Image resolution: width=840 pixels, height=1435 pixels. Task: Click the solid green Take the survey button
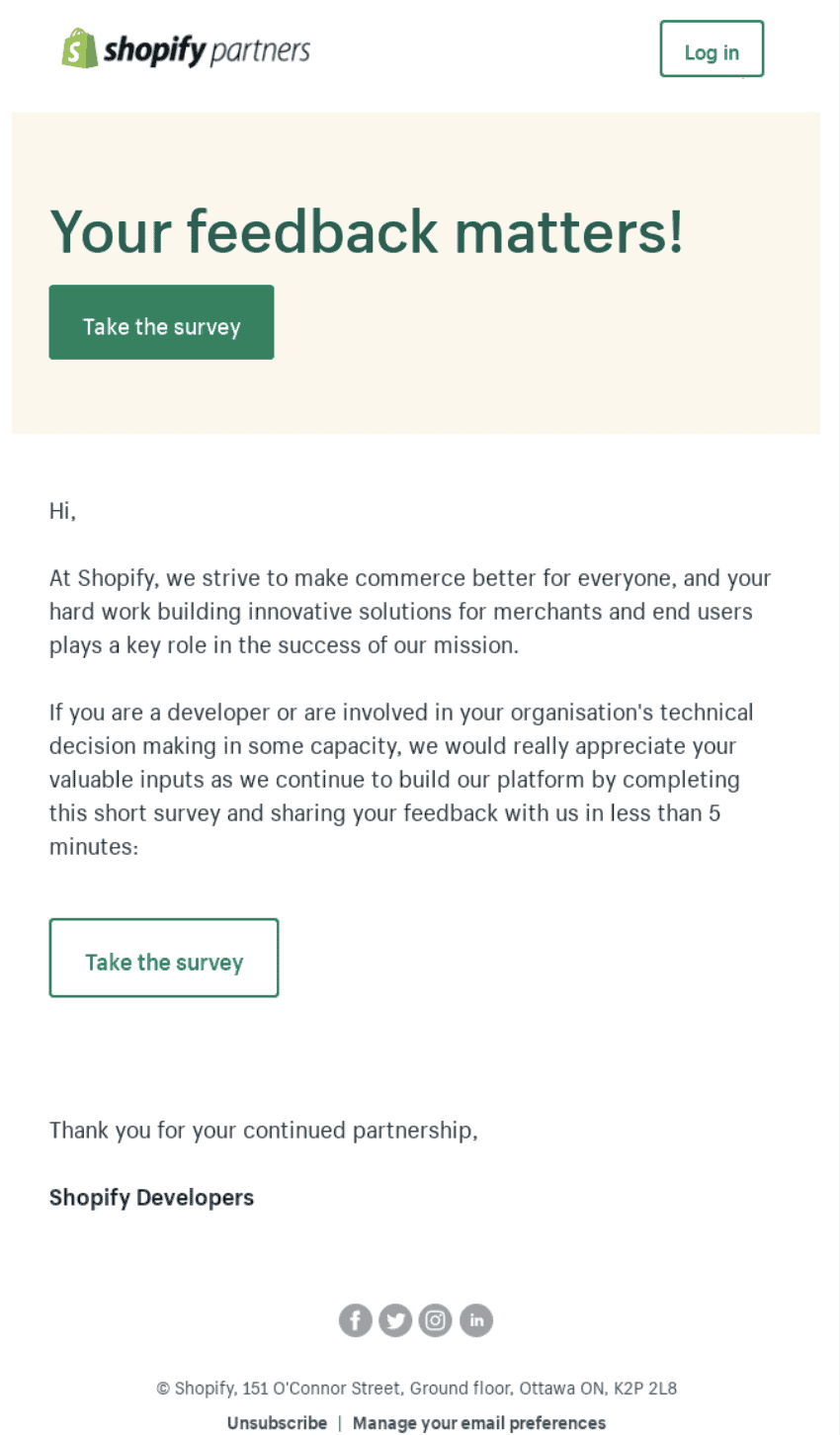[161, 321]
